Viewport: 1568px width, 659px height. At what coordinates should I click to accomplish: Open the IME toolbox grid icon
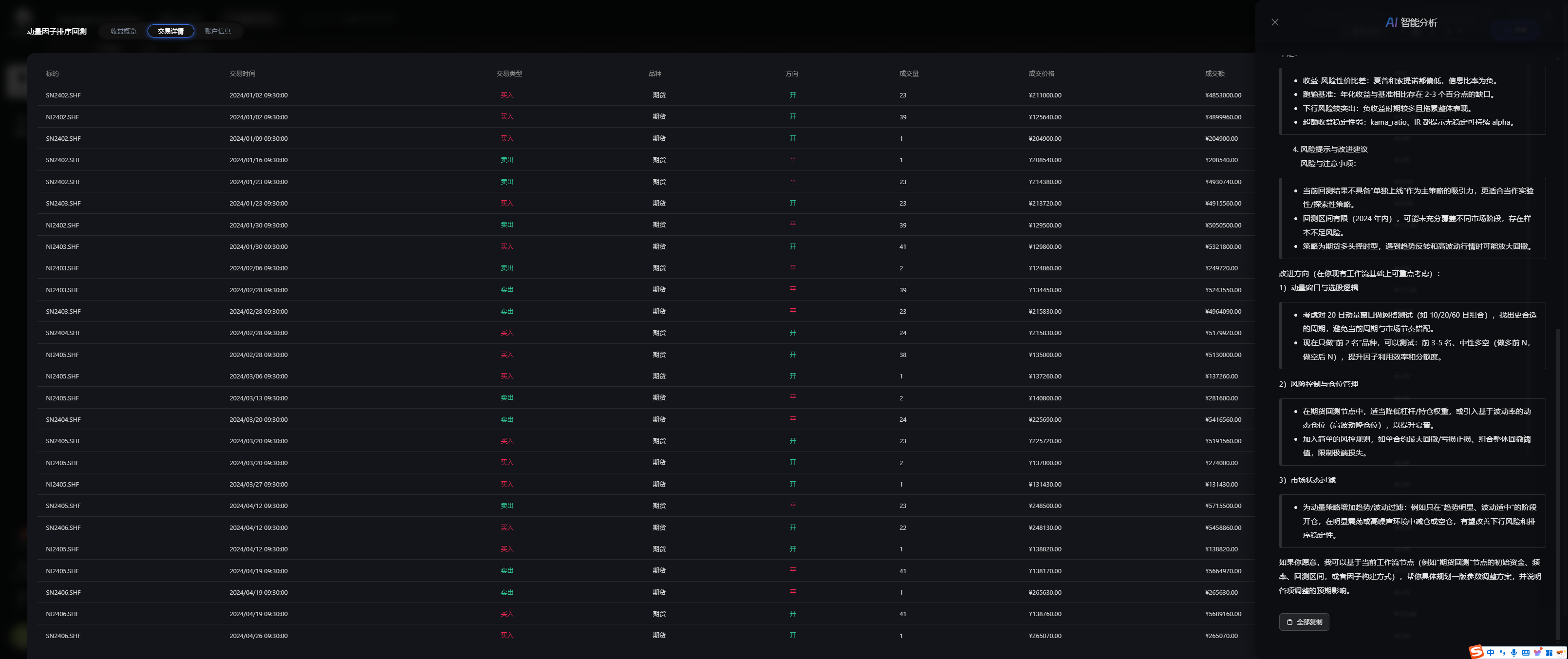1549,652
